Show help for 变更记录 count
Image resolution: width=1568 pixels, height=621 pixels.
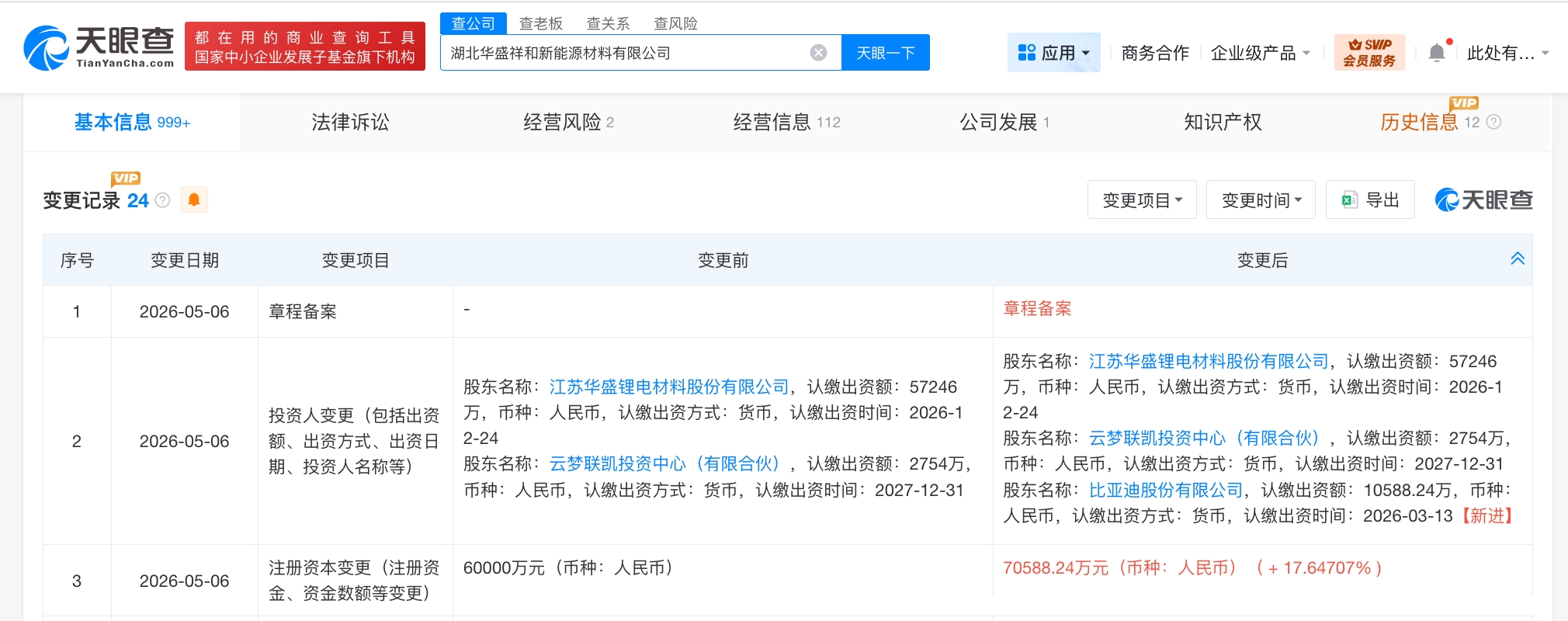coord(162,200)
